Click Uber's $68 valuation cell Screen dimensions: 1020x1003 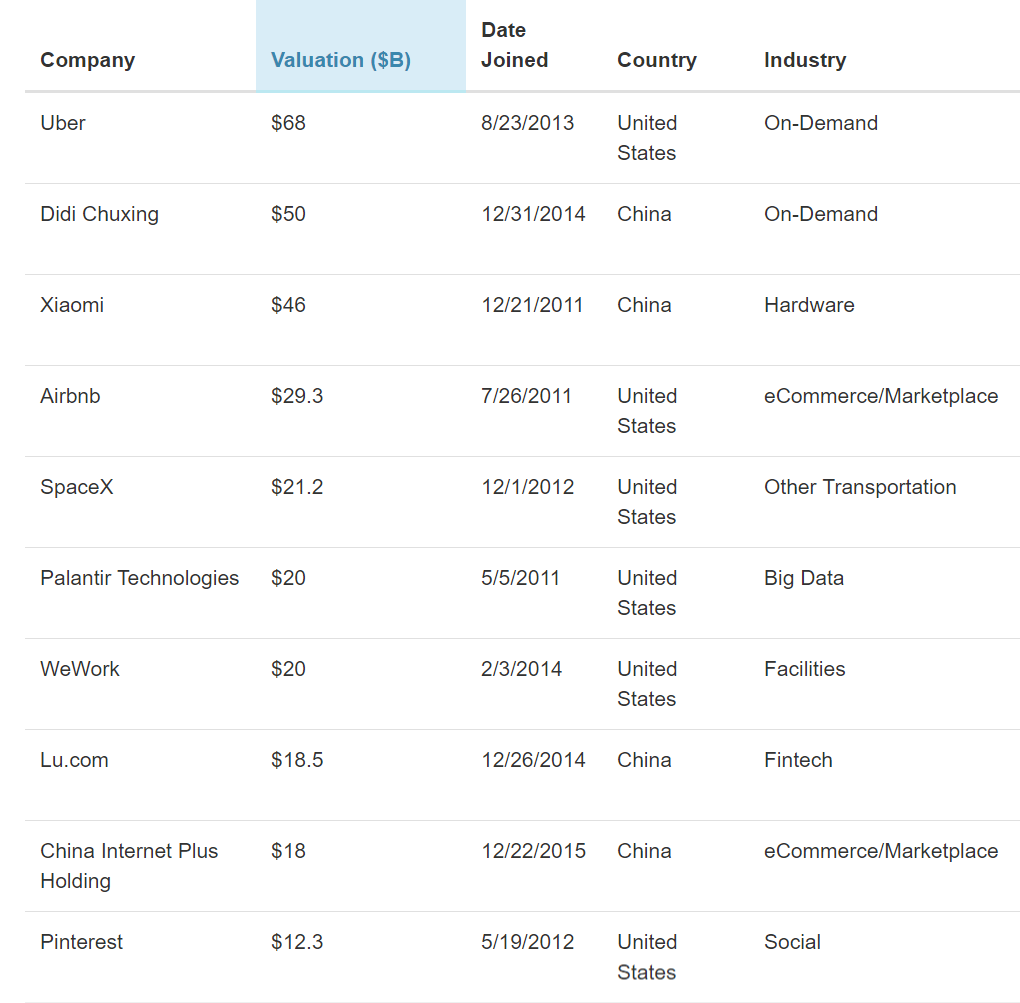click(288, 123)
